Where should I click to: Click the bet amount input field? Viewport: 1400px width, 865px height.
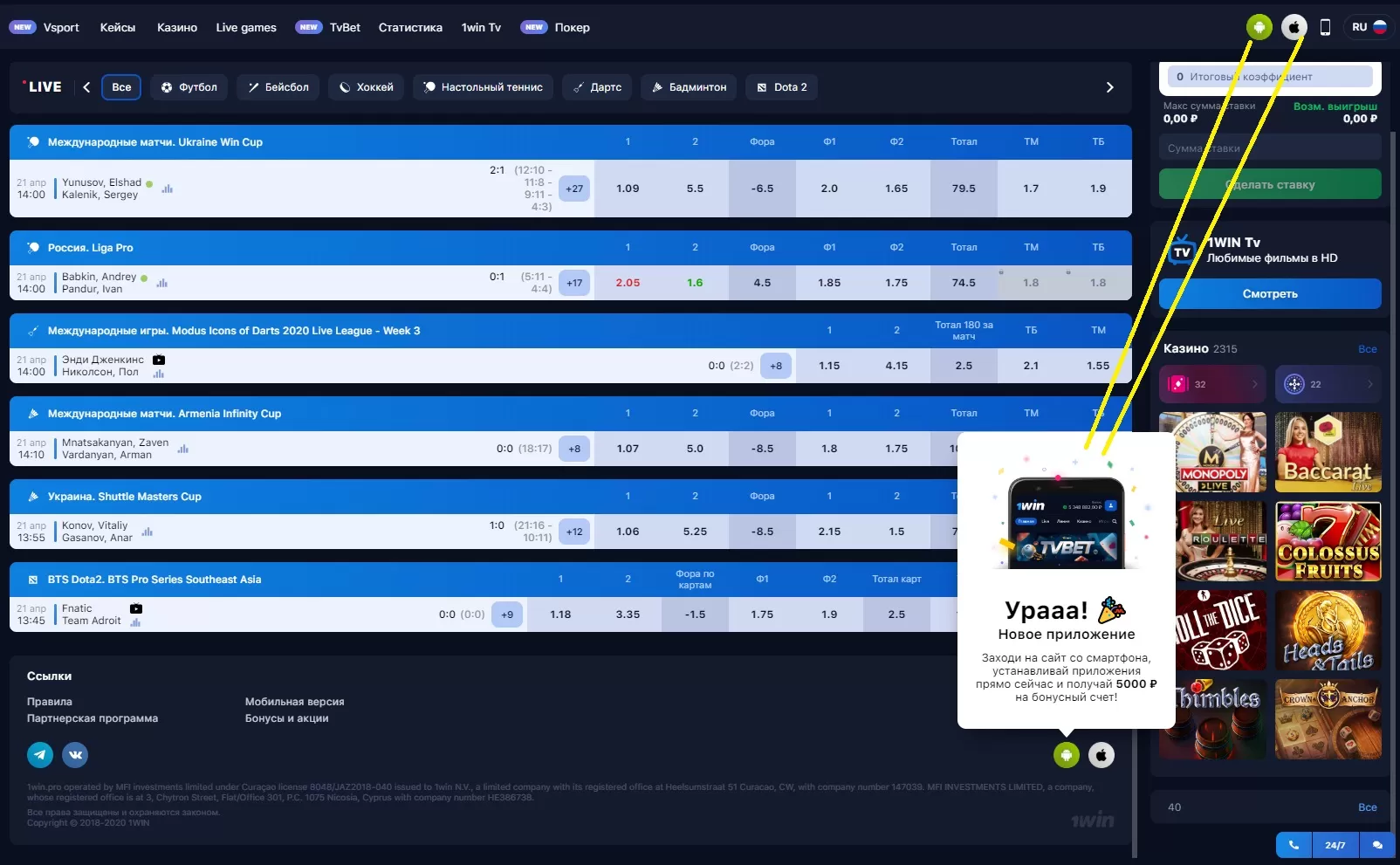point(1269,148)
